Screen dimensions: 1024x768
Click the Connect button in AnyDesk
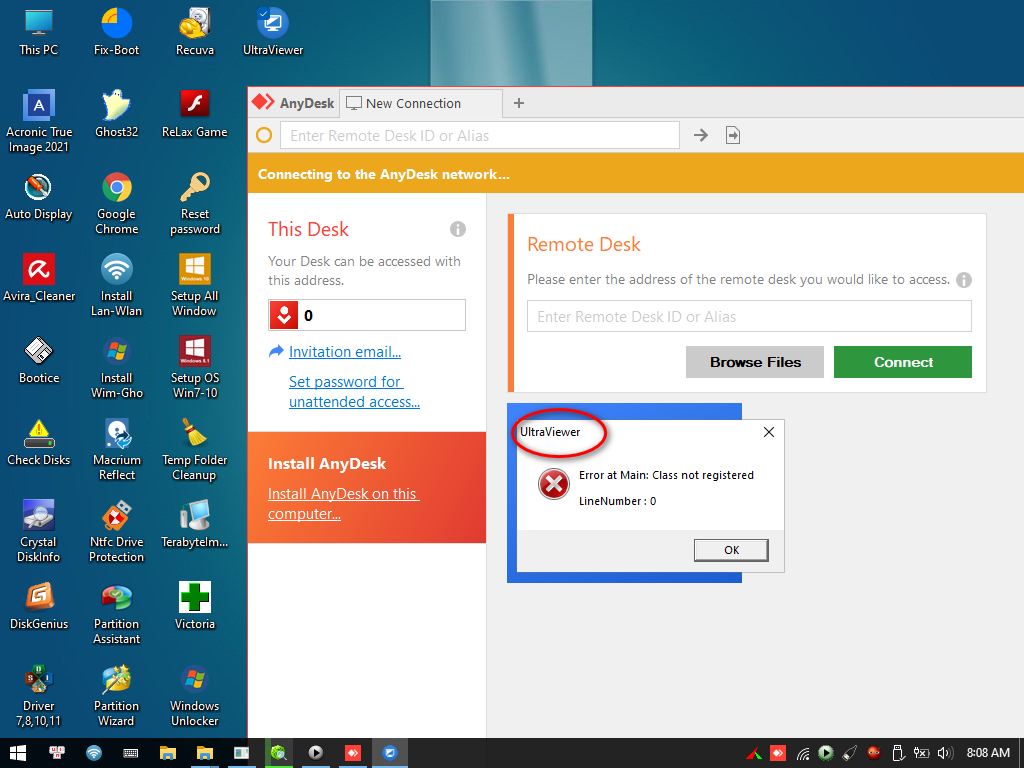tap(903, 362)
